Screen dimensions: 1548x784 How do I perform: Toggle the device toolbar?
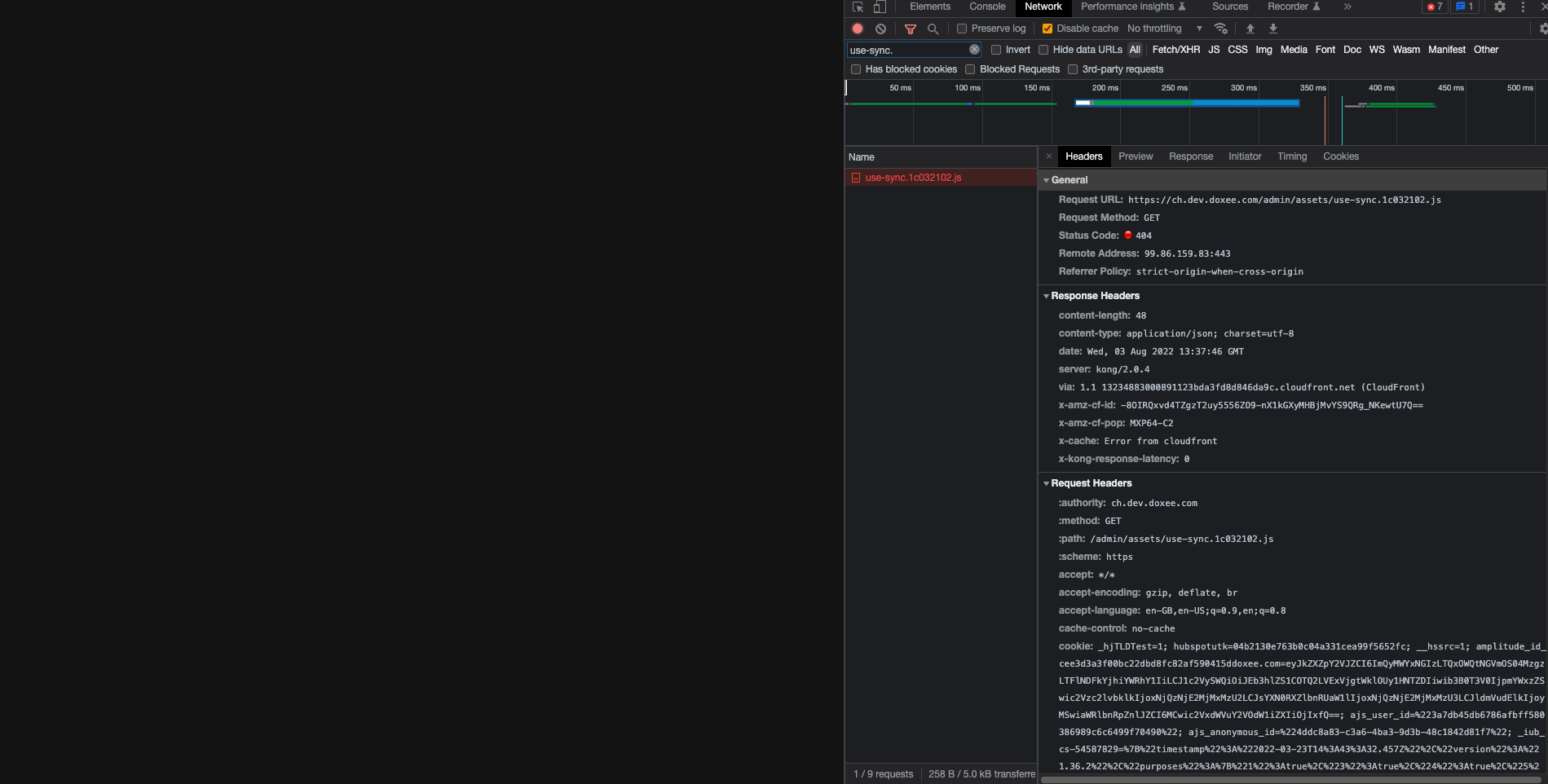click(x=879, y=7)
